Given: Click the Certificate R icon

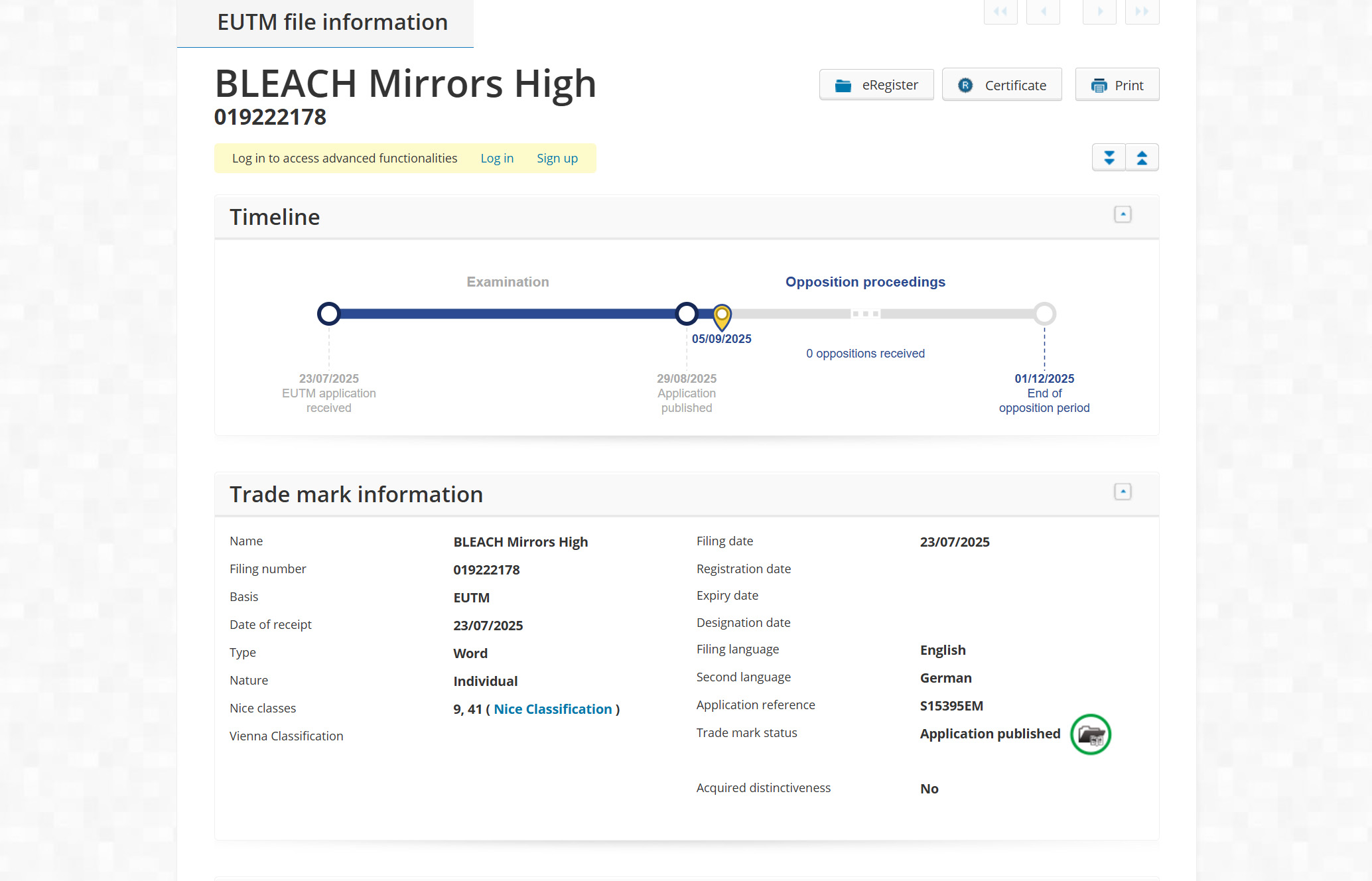Looking at the screenshot, I should tap(965, 86).
